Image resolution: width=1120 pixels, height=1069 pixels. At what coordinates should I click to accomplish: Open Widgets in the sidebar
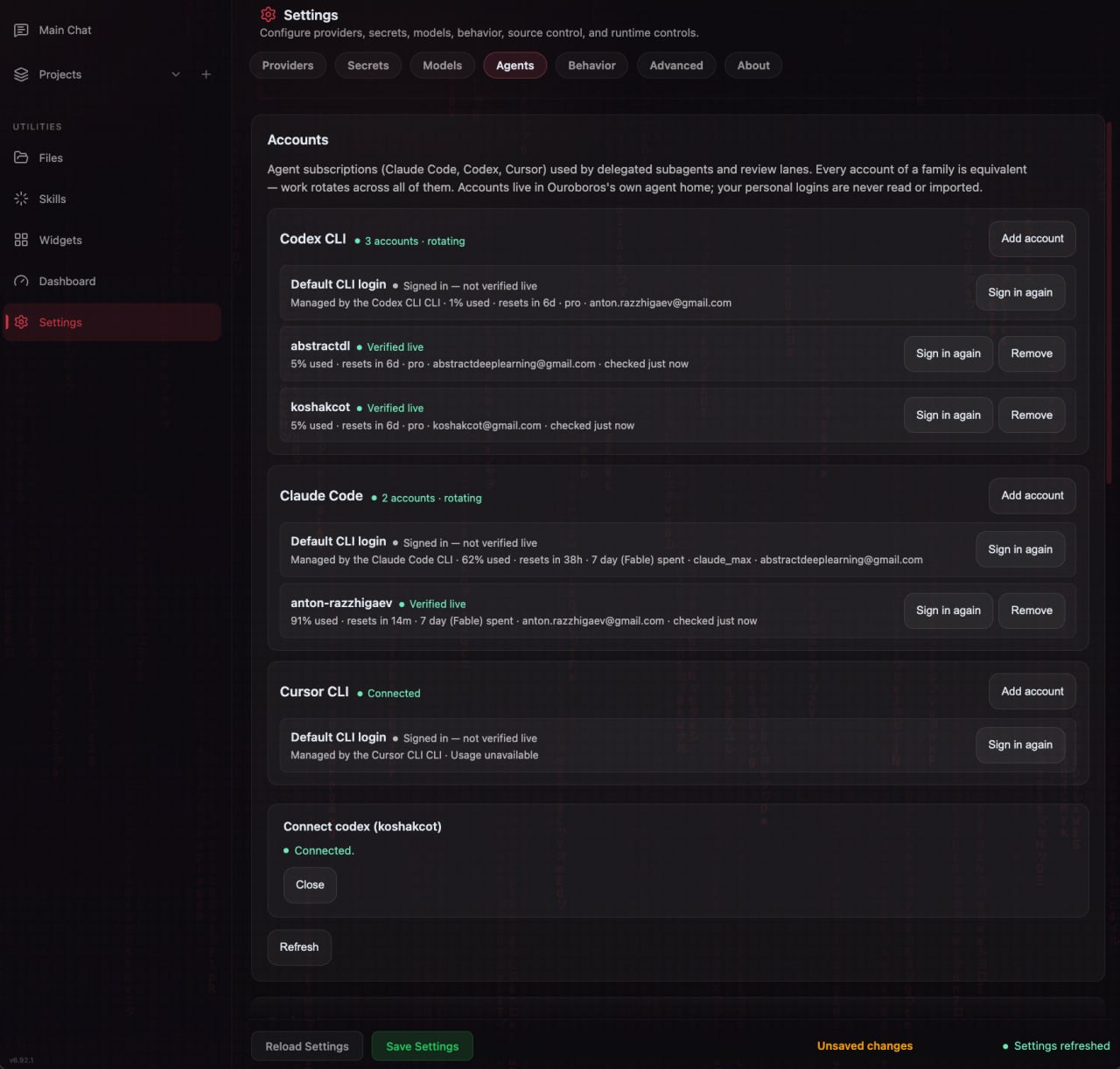pos(60,240)
